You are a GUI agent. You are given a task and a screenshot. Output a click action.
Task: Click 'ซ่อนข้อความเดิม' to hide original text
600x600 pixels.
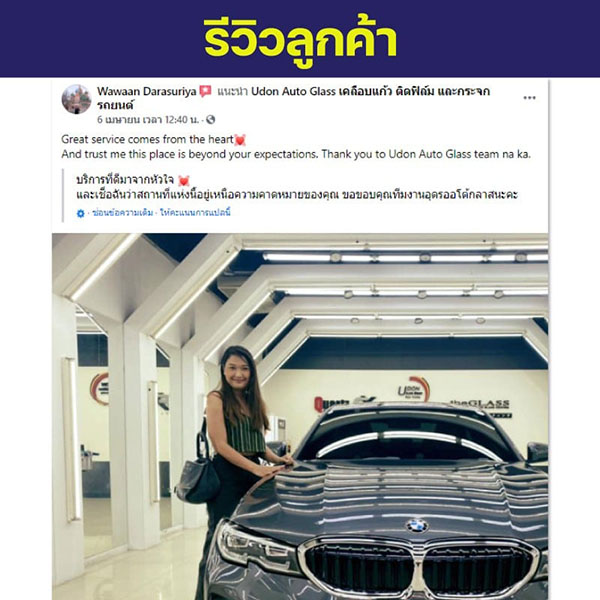click(123, 213)
